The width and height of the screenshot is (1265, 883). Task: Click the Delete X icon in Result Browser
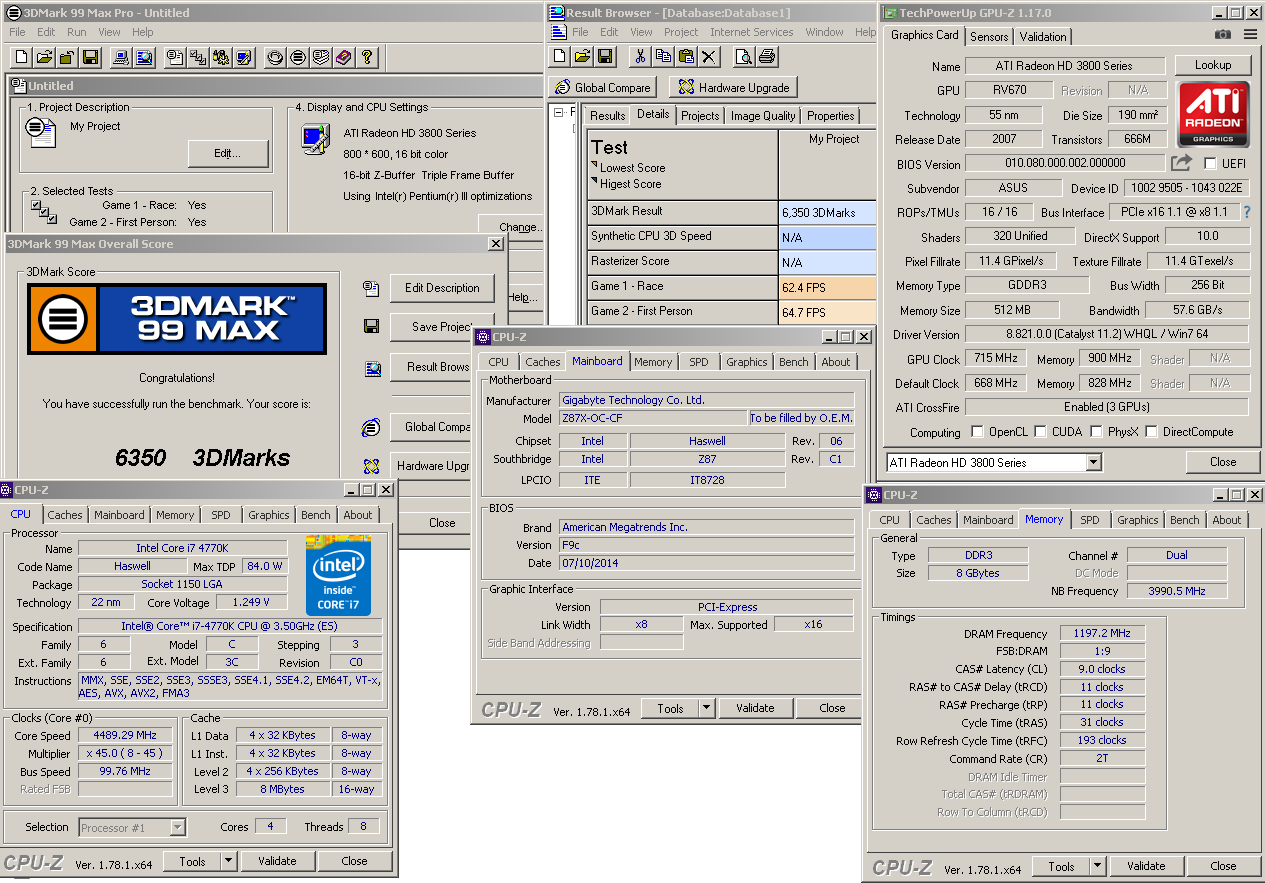(711, 56)
